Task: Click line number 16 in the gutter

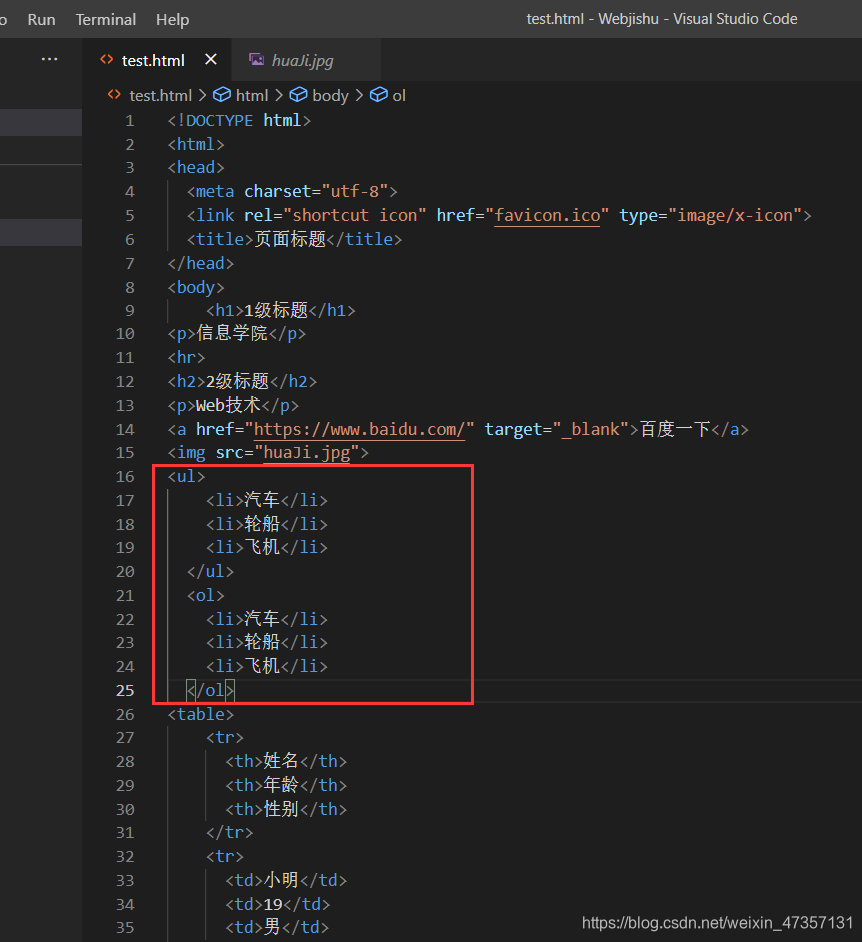Action: click(x=125, y=476)
